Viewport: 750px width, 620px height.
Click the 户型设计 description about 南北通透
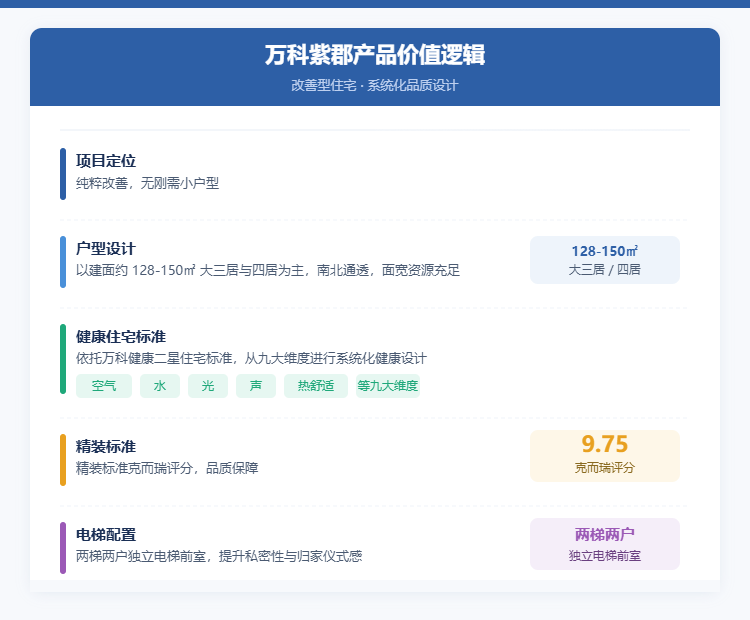[268, 270]
